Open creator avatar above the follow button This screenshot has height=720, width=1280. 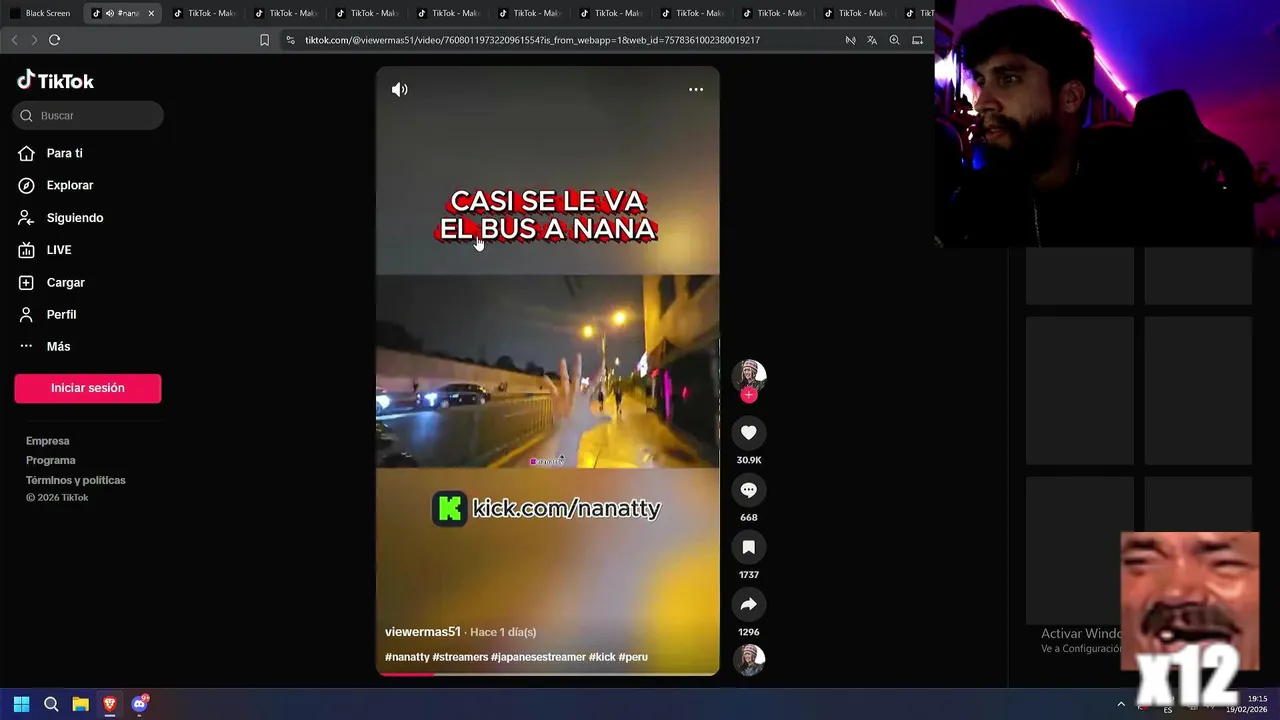coord(748,374)
